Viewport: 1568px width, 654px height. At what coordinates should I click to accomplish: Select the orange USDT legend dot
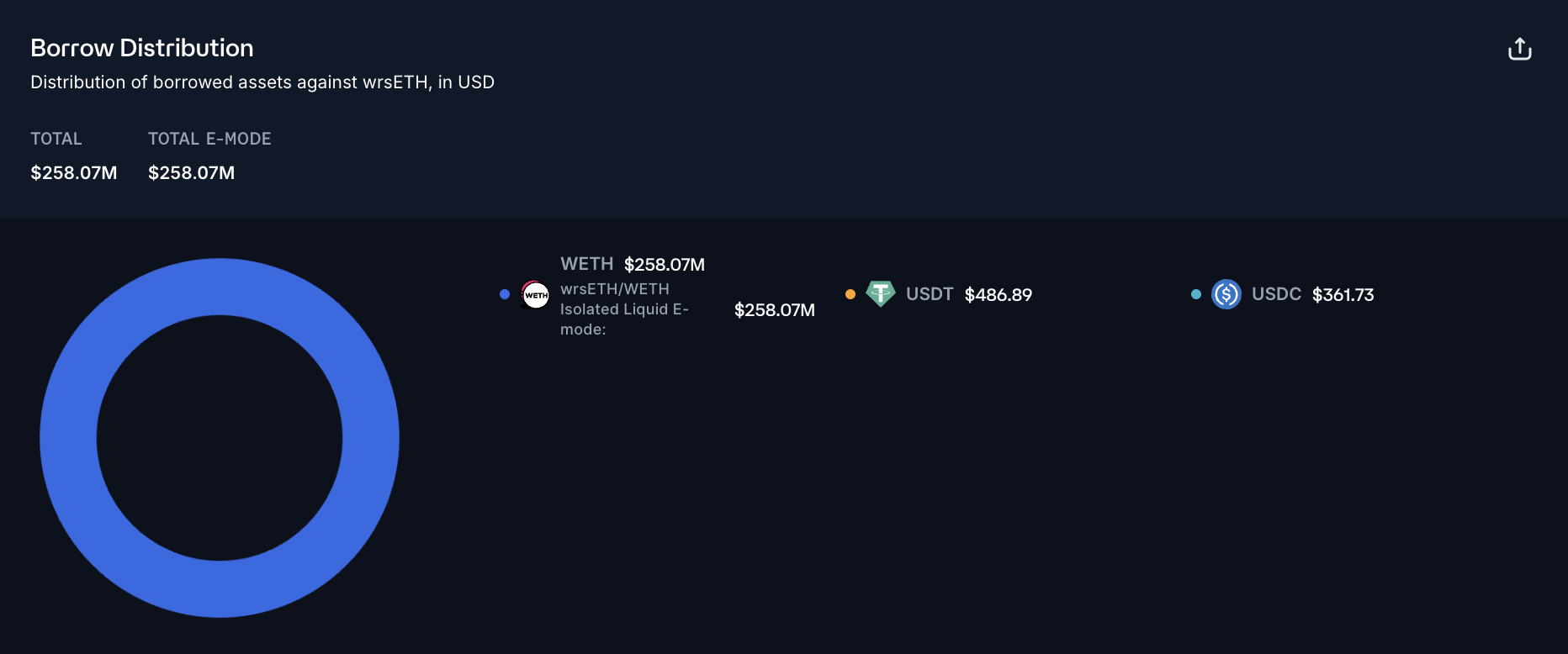850,294
